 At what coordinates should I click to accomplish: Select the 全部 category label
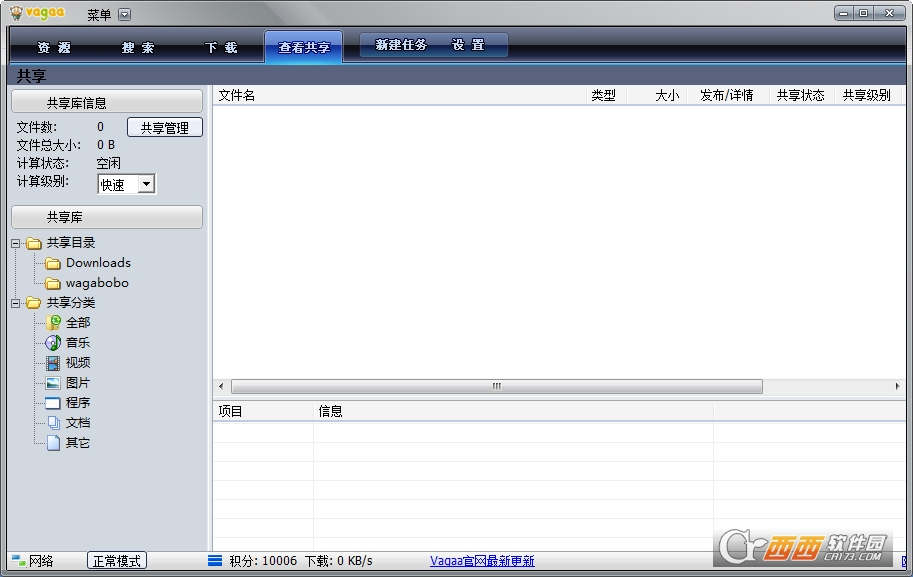pos(77,323)
